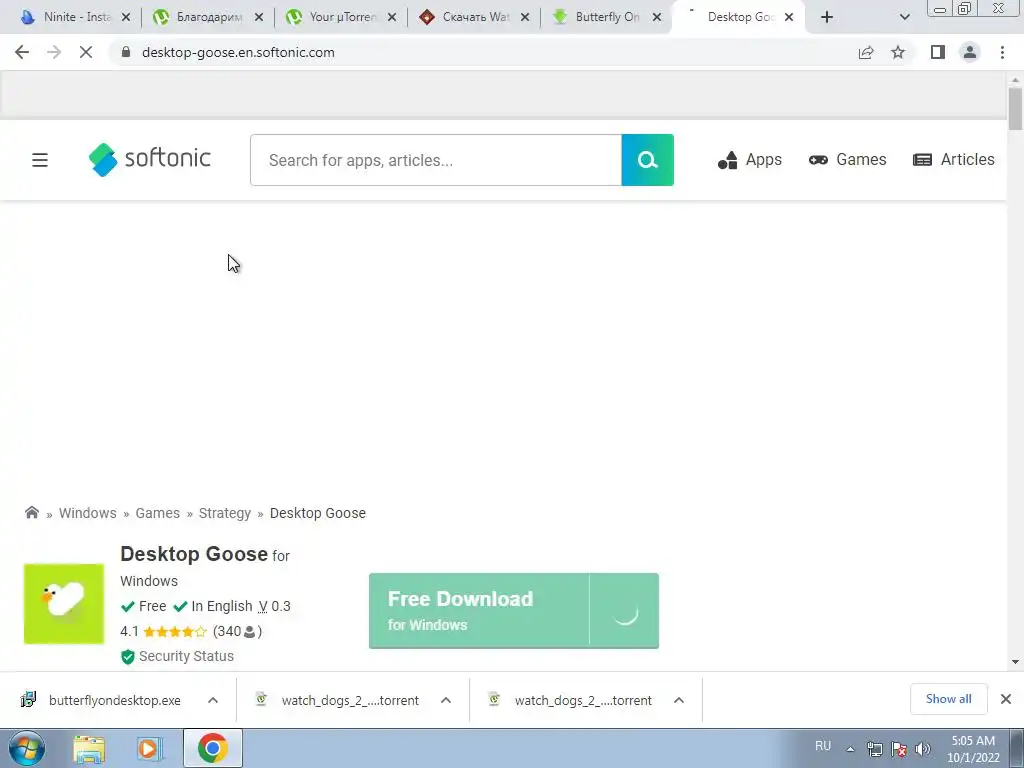This screenshot has height=768, width=1024.
Task: Stop loading the page
Action: pyautogui.click(x=86, y=52)
